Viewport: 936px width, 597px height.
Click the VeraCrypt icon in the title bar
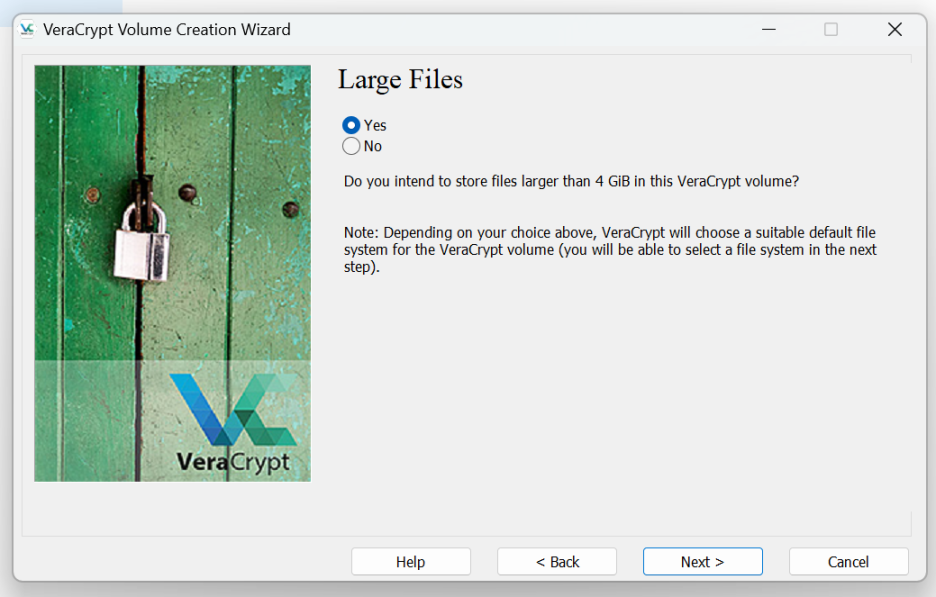pos(27,29)
